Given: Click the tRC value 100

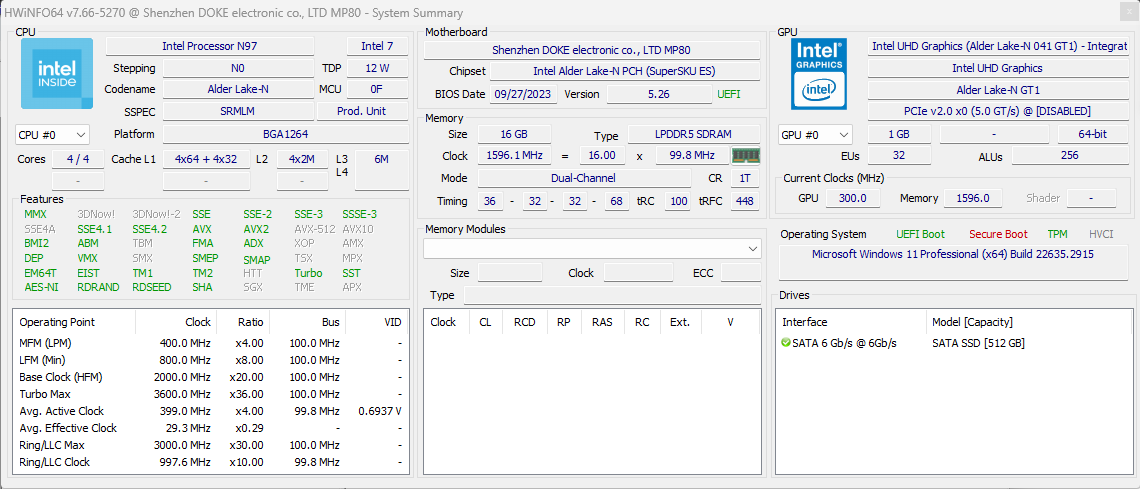Looking at the screenshot, I should 679,201.
